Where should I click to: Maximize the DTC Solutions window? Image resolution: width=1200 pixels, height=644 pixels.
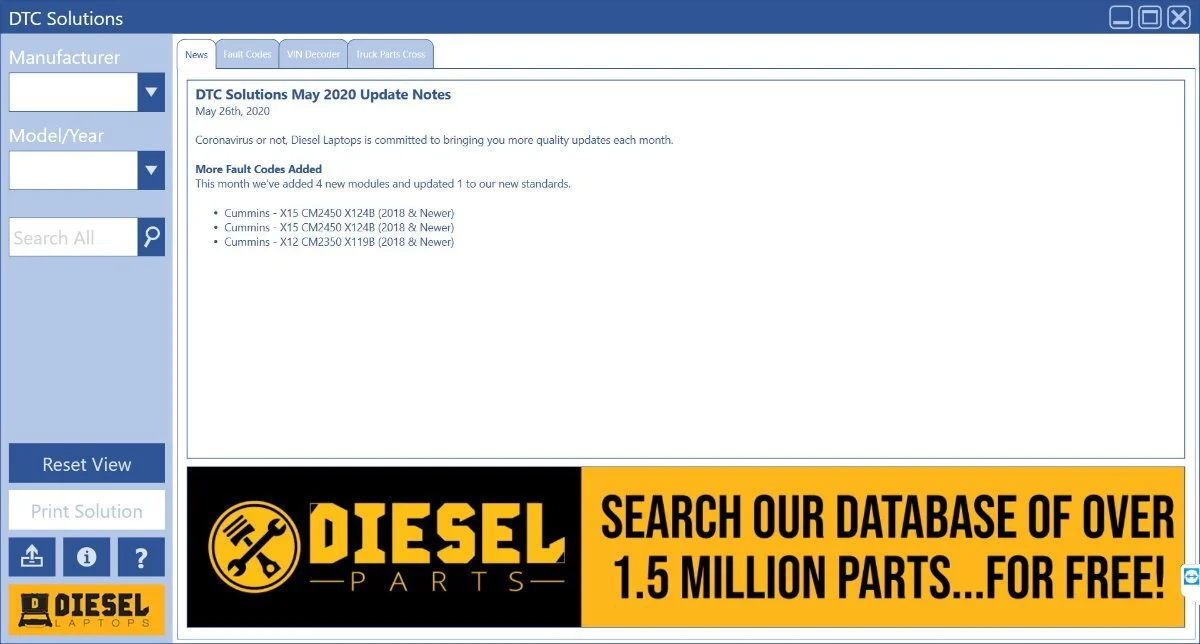coord(1150,17)
